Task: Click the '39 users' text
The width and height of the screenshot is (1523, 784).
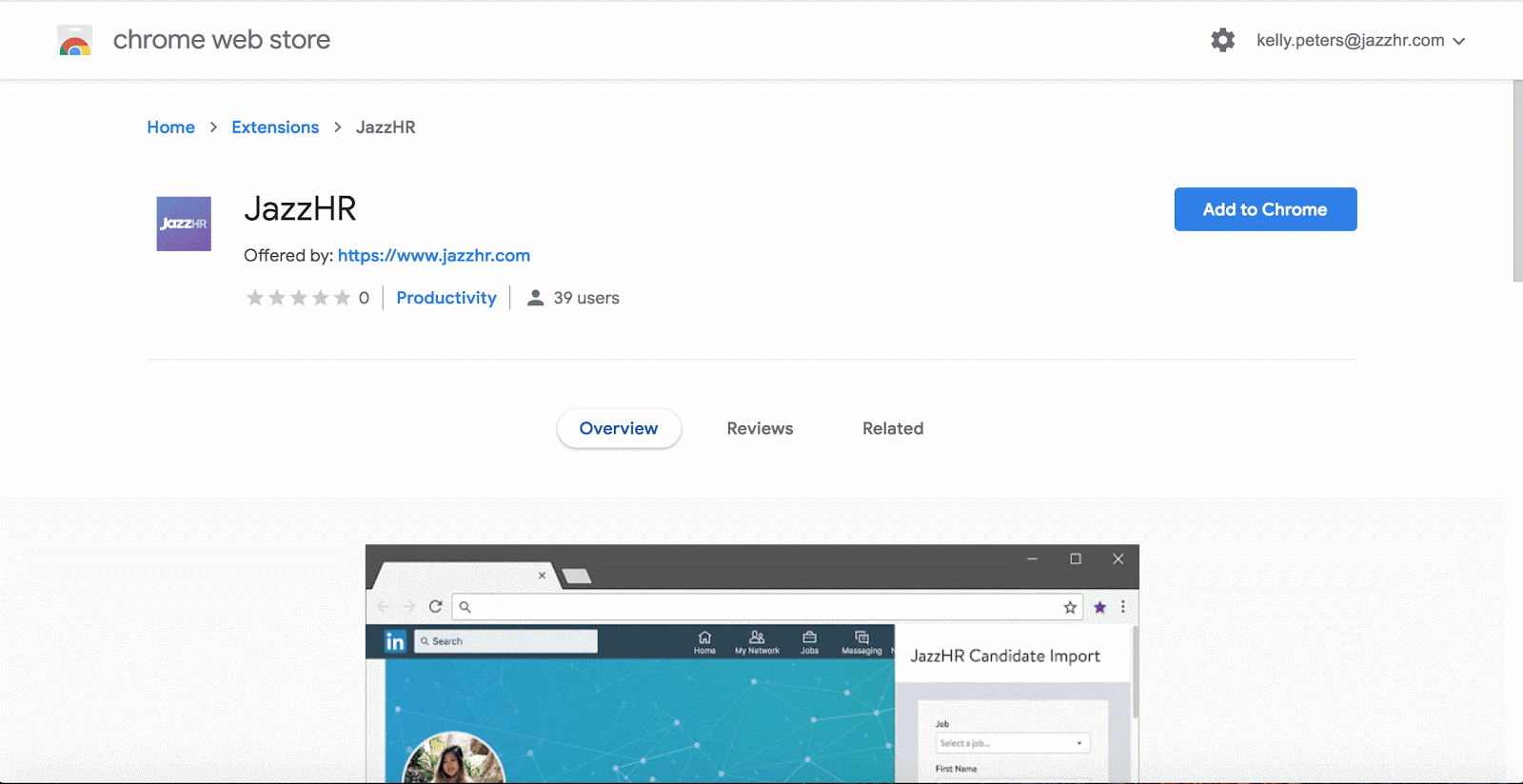Action: pos(586,298)
